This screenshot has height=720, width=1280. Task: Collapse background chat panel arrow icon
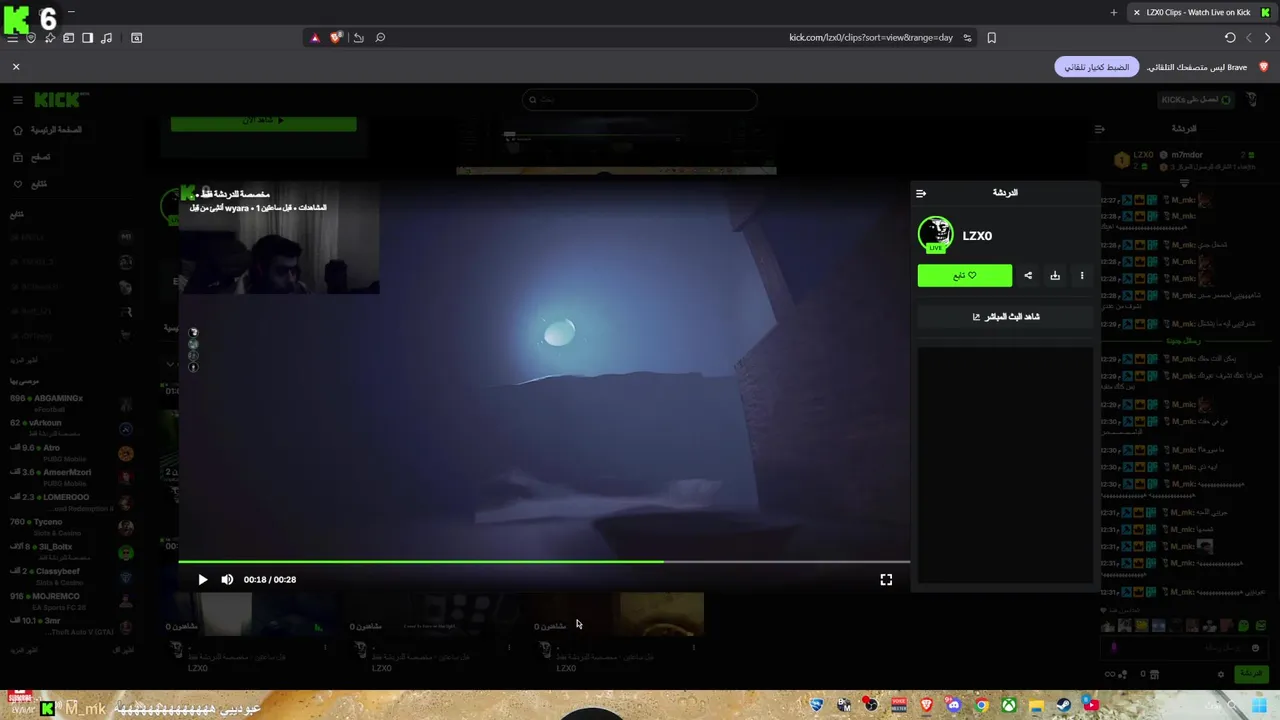tap(1099, 129)
